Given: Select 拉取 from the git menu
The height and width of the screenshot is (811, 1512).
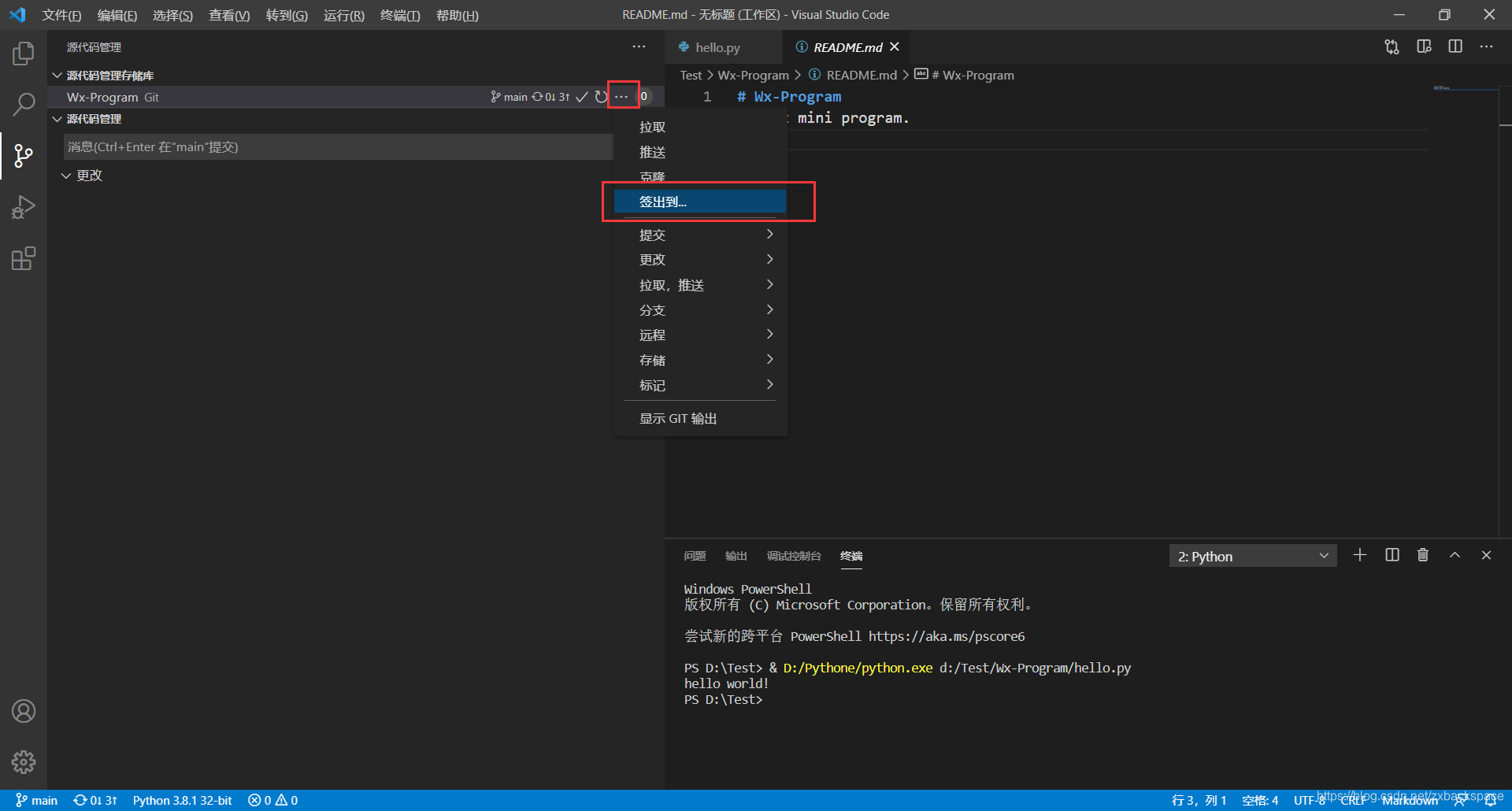Looking at the screenshot, I should (700, 127).
